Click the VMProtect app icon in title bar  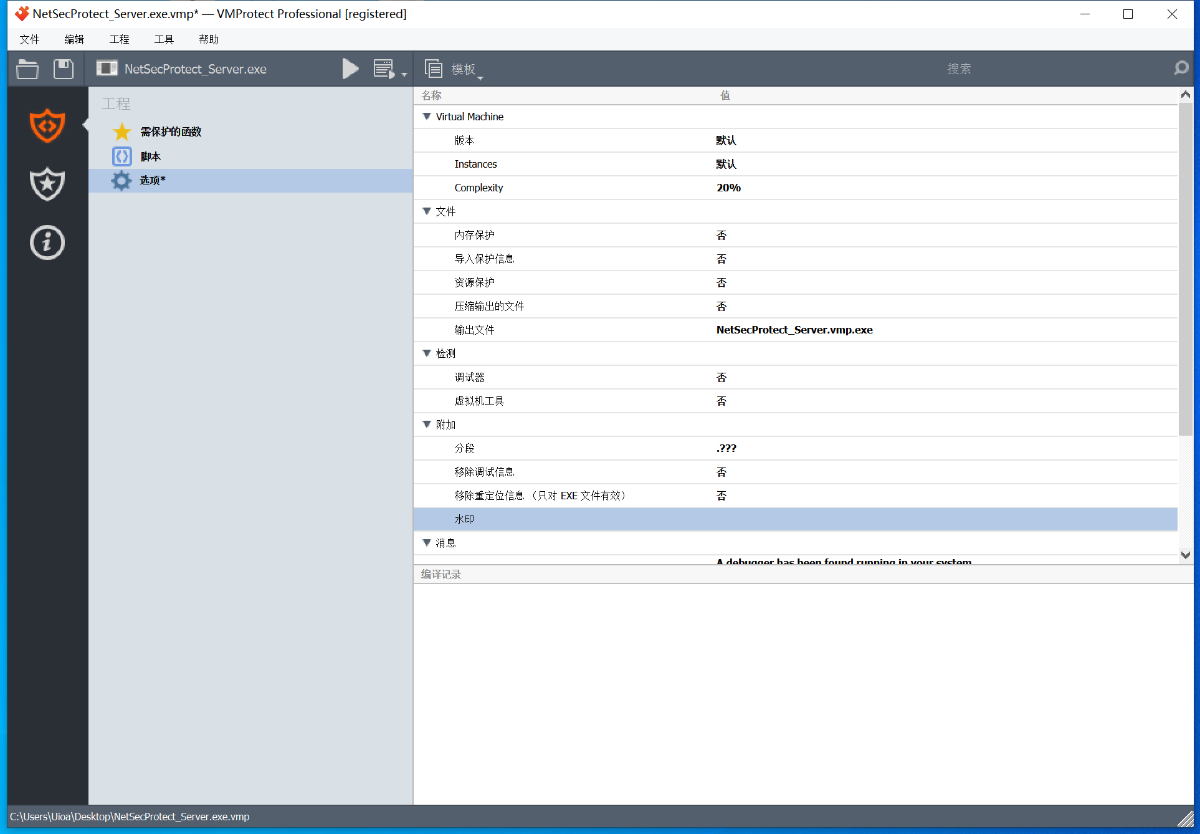pos(21,14)
